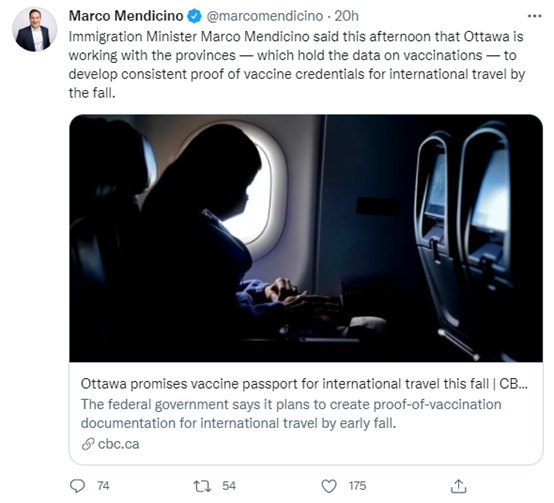
Task: Click the 20h timestamp
Action: coord(347,16)
